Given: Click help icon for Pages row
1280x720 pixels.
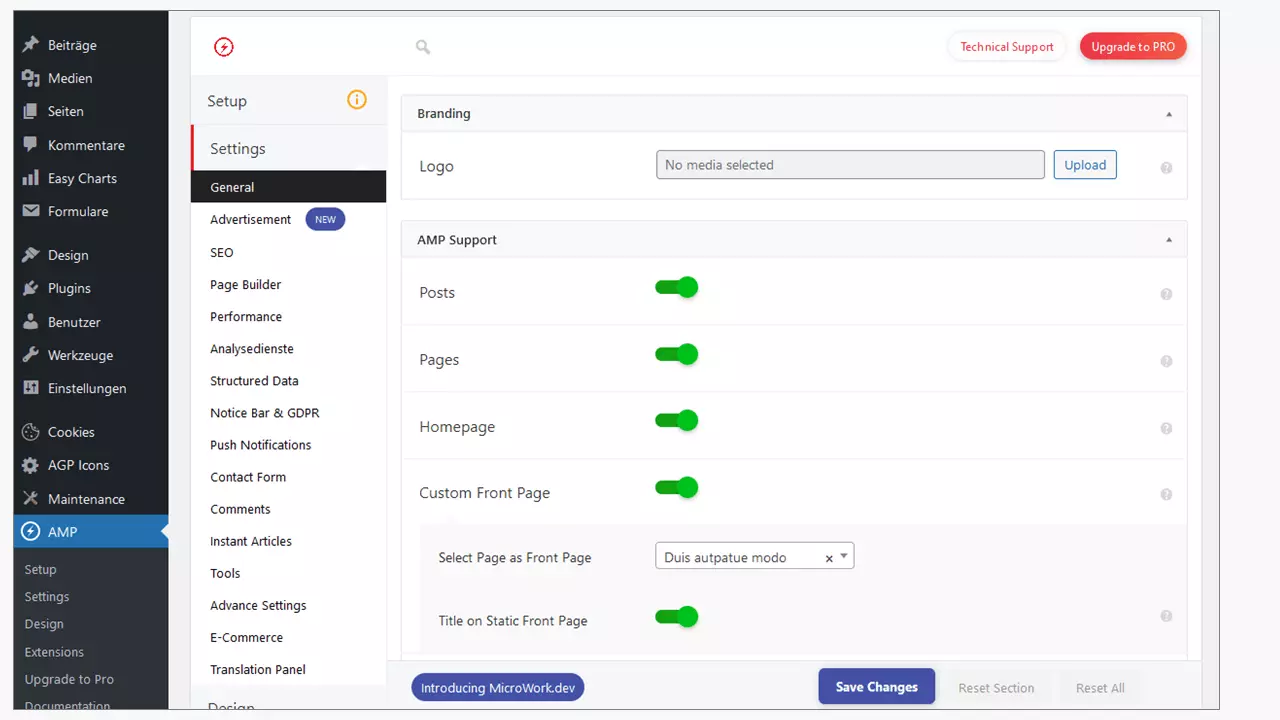Looking at the screenshot, I should (x=1166, y=361).
